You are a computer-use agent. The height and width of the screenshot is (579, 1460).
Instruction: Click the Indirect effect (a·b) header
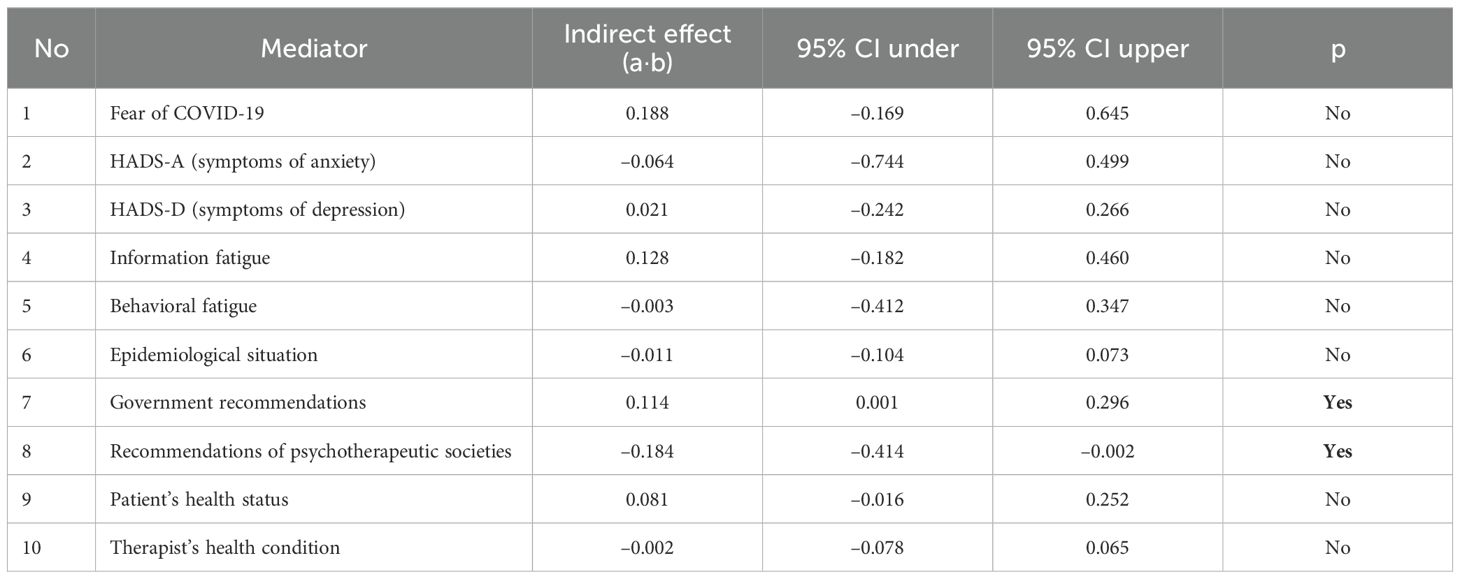647,48
